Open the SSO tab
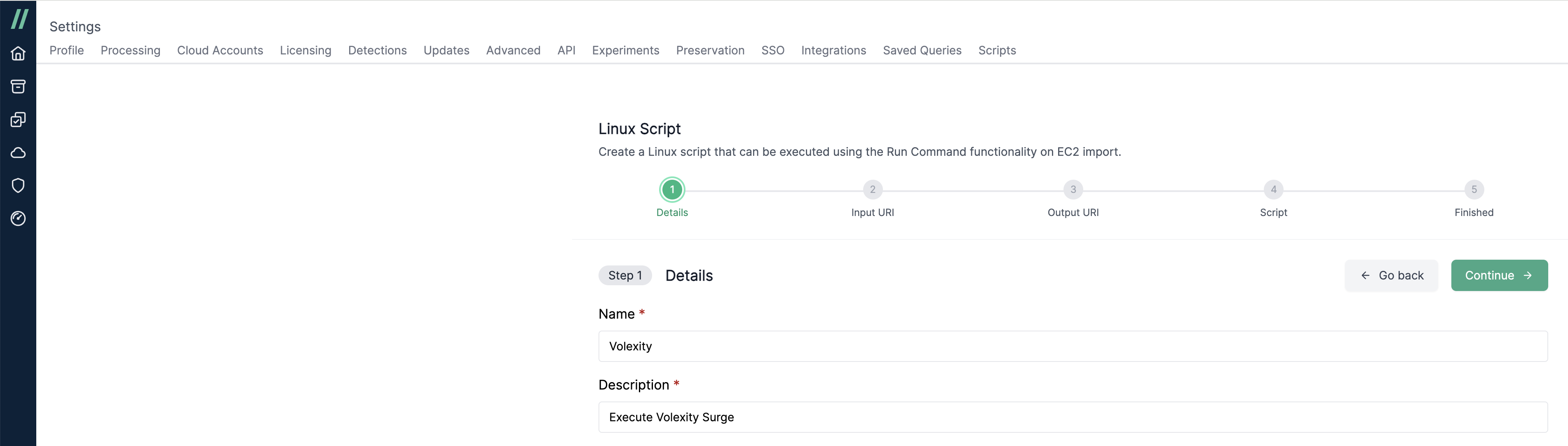The height and width of the screenshot is (446, 1568). [x=772, y=51]
